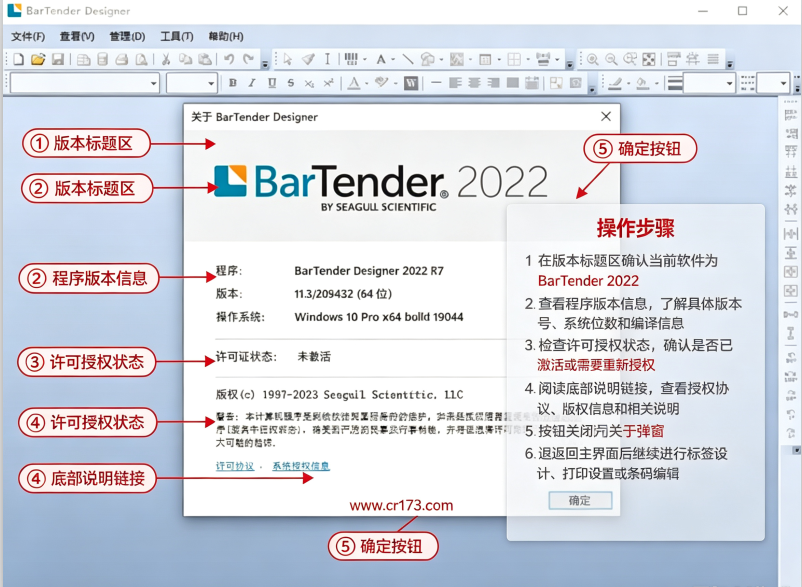Viewport: 802px width, 587px height.
Task: Open the database connection setup cylinder icon
Action: point(102,59)
